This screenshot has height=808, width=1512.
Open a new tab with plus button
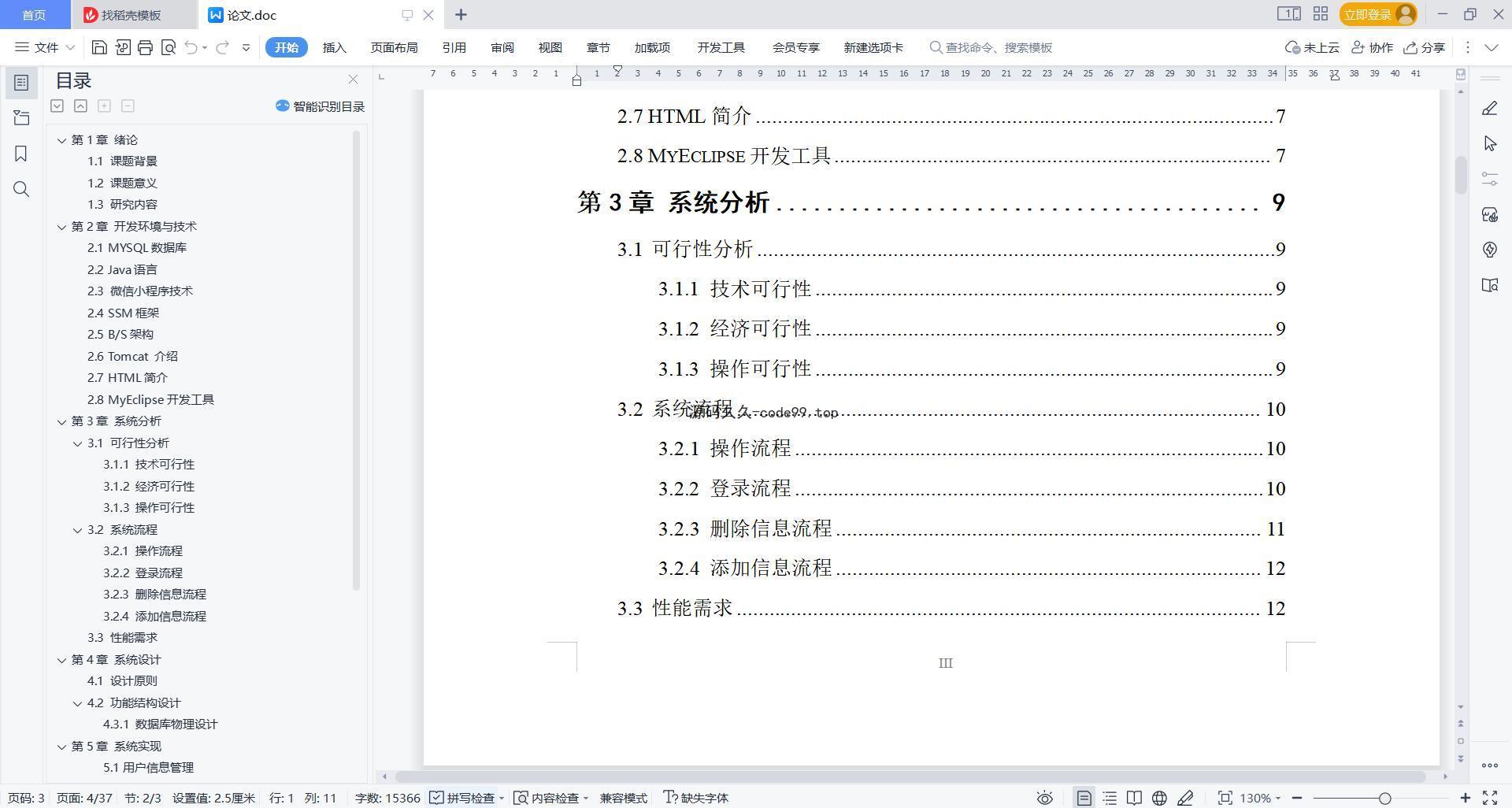tap(461, 14)
